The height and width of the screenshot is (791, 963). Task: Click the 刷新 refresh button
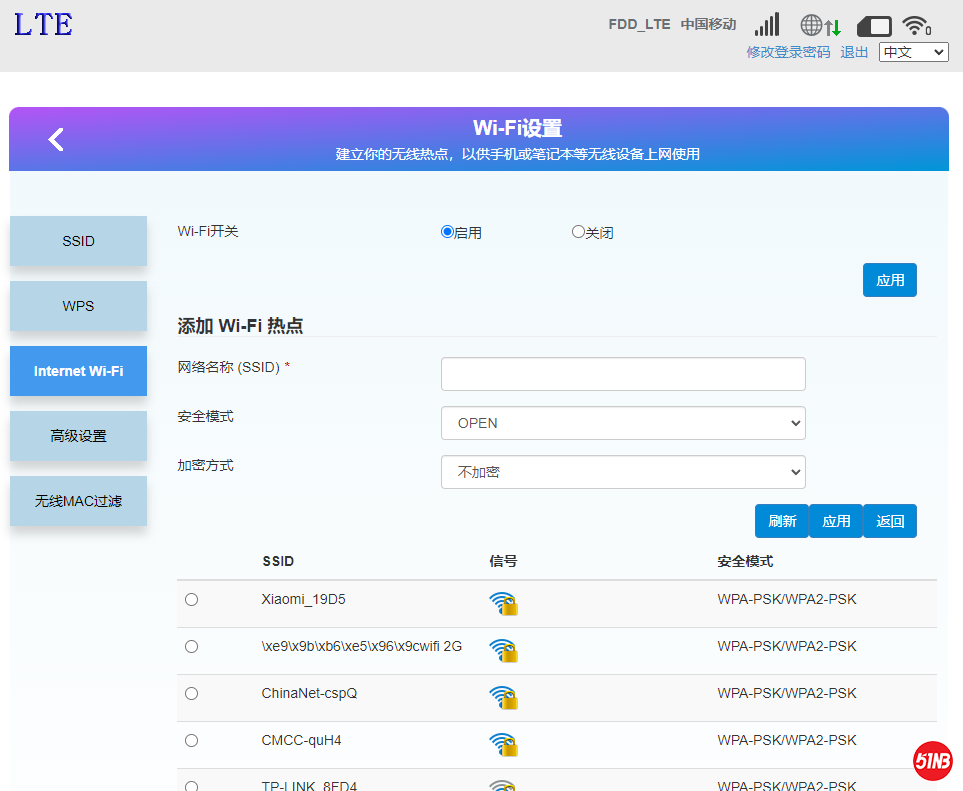[x=781, y=521]
